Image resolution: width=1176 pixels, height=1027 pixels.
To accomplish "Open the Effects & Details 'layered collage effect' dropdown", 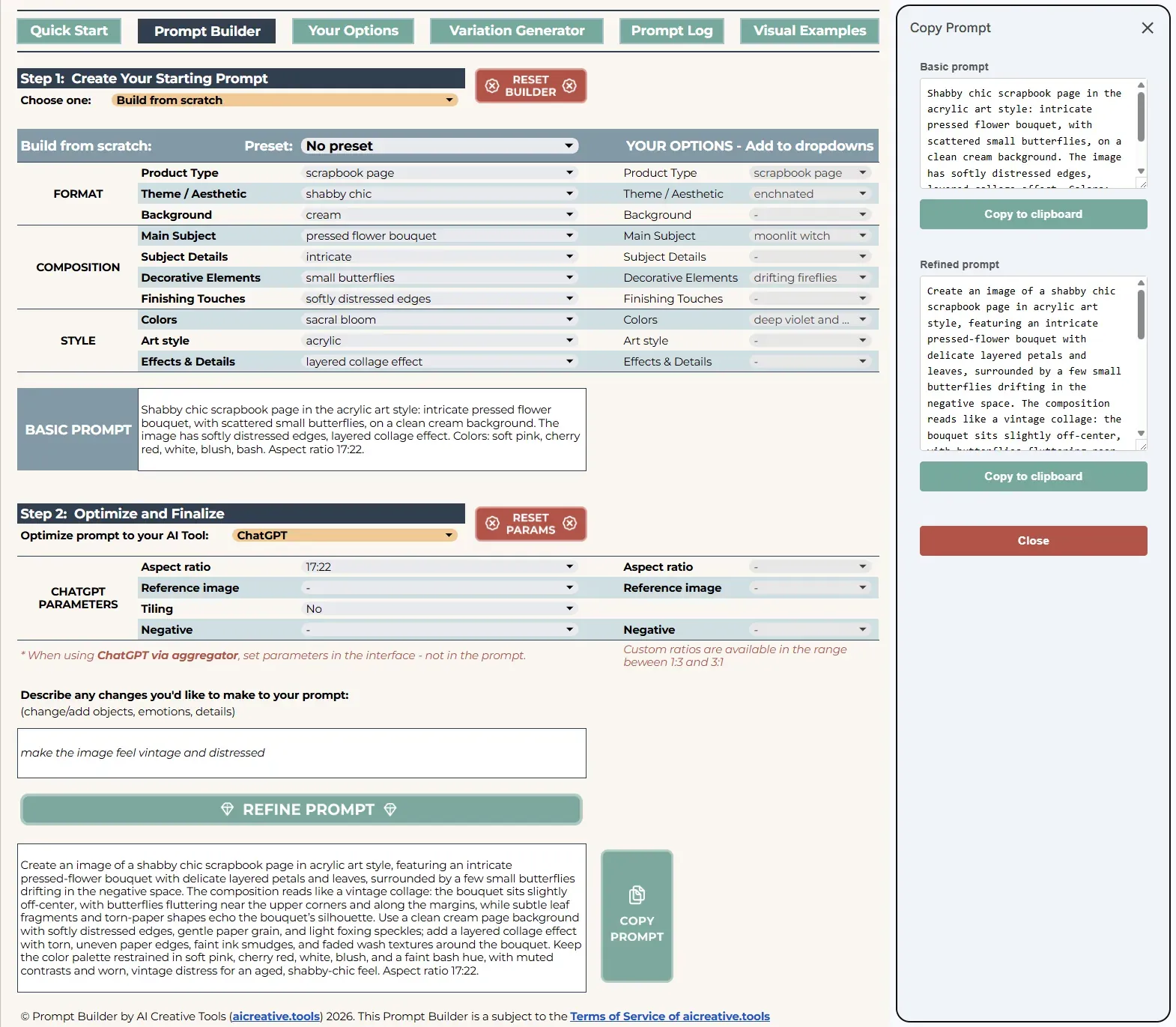I will [440, 362].
